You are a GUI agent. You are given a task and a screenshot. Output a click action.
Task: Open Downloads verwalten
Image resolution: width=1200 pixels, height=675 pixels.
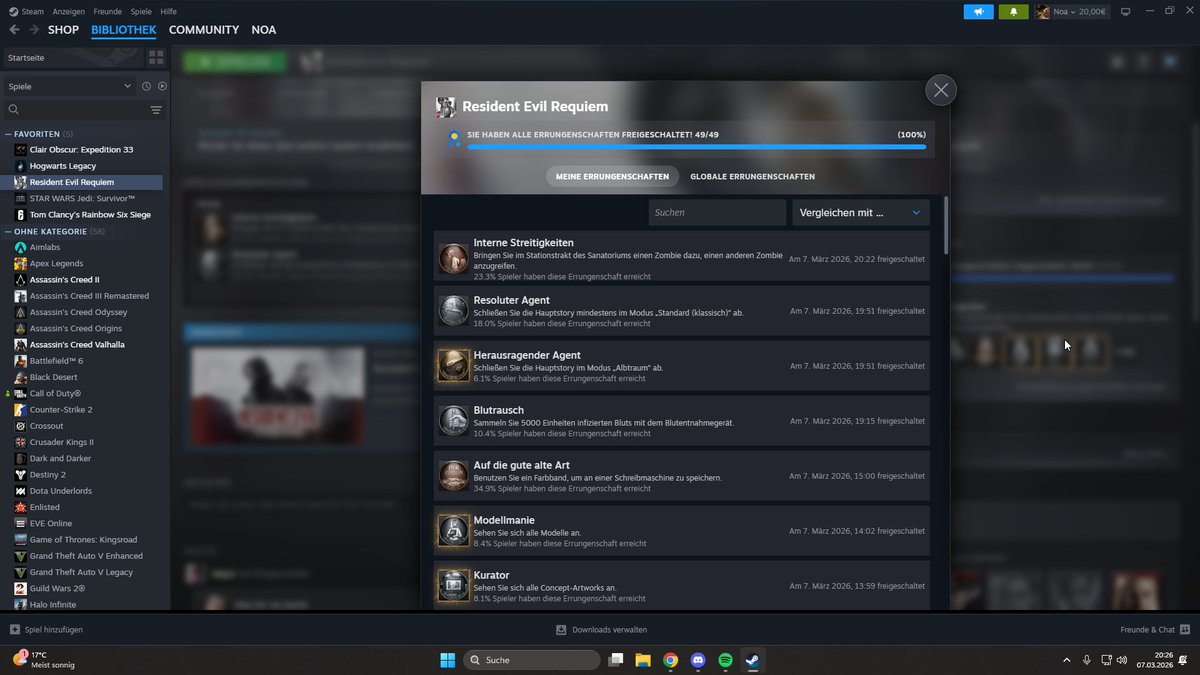(x=602, y=630)
